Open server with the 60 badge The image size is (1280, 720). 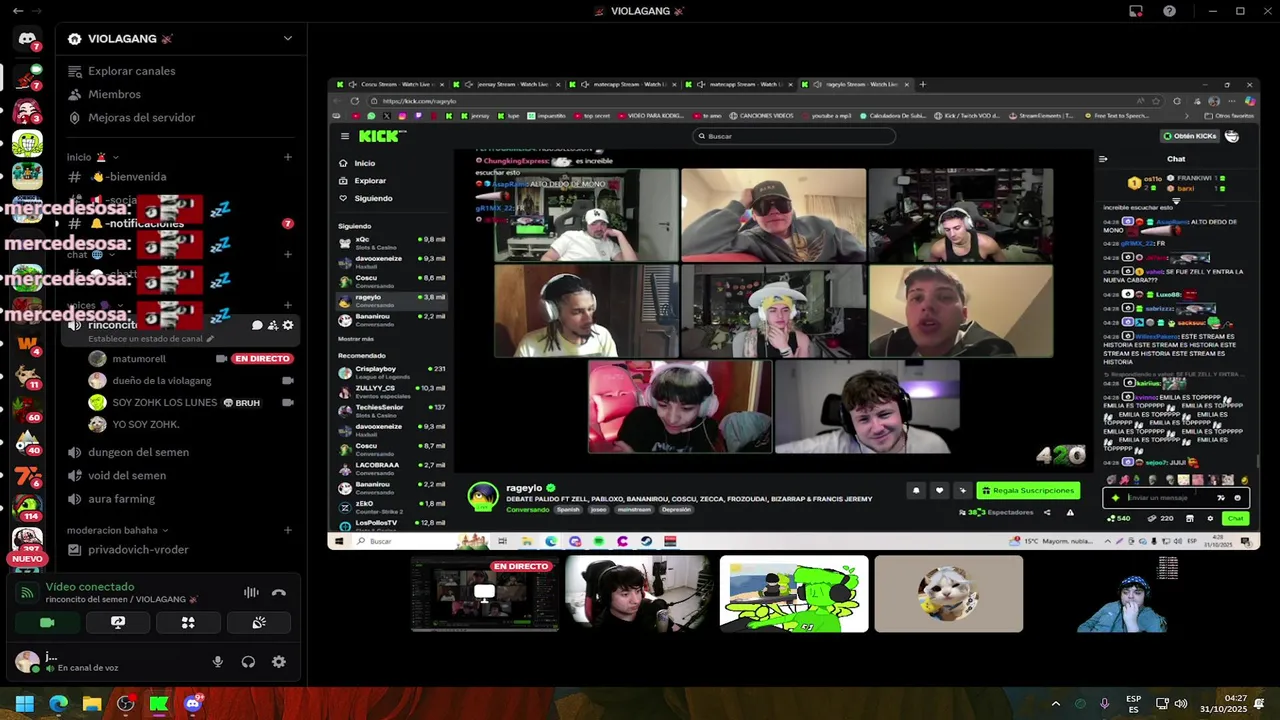[x=27, y=409]
